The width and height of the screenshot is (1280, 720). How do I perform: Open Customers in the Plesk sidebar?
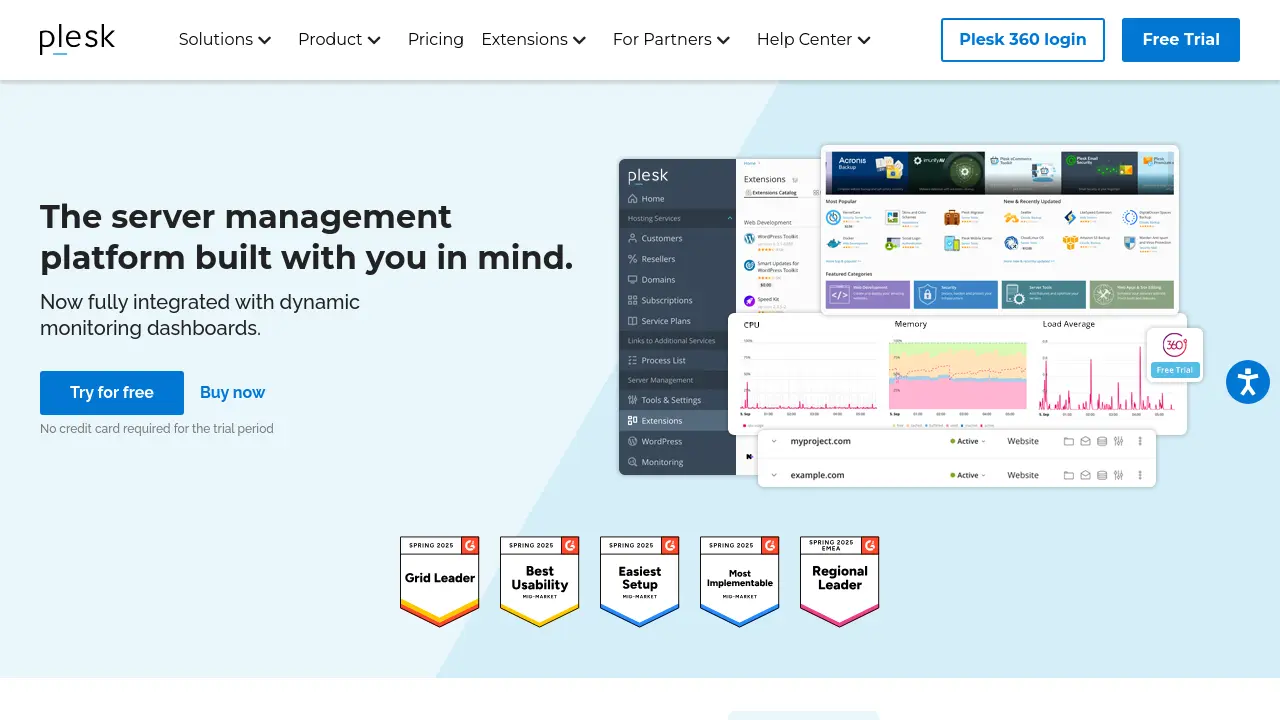(x=659, y=238)
